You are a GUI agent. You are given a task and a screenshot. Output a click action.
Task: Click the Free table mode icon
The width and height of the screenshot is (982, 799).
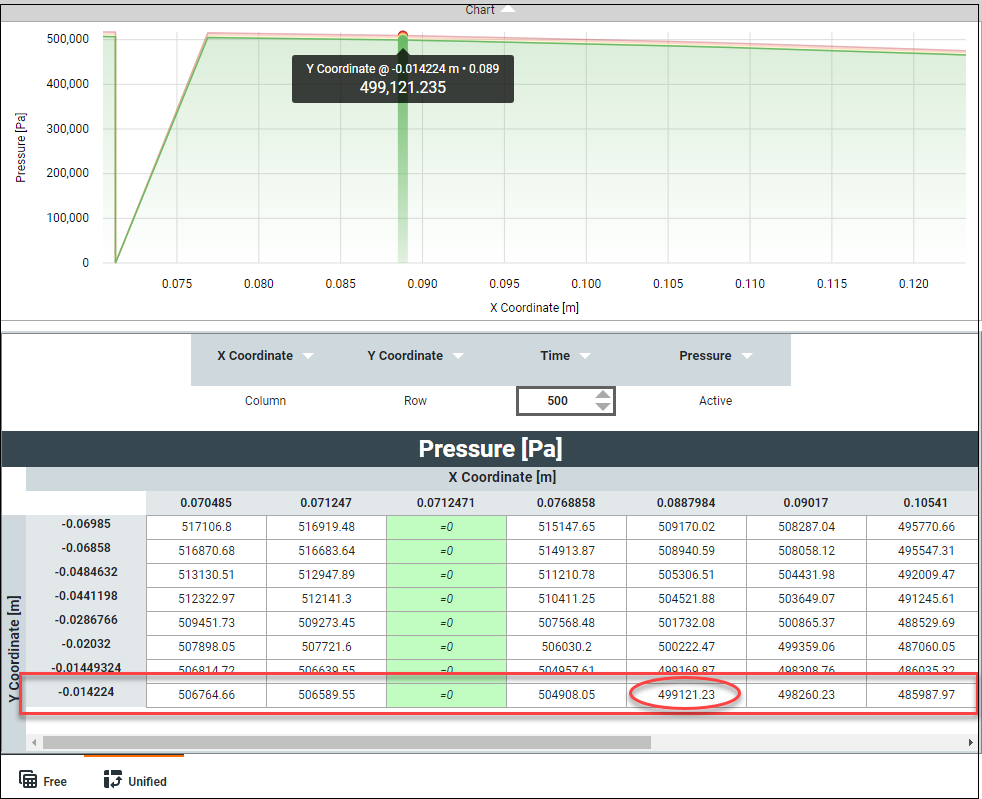click(x=28, y=780)
